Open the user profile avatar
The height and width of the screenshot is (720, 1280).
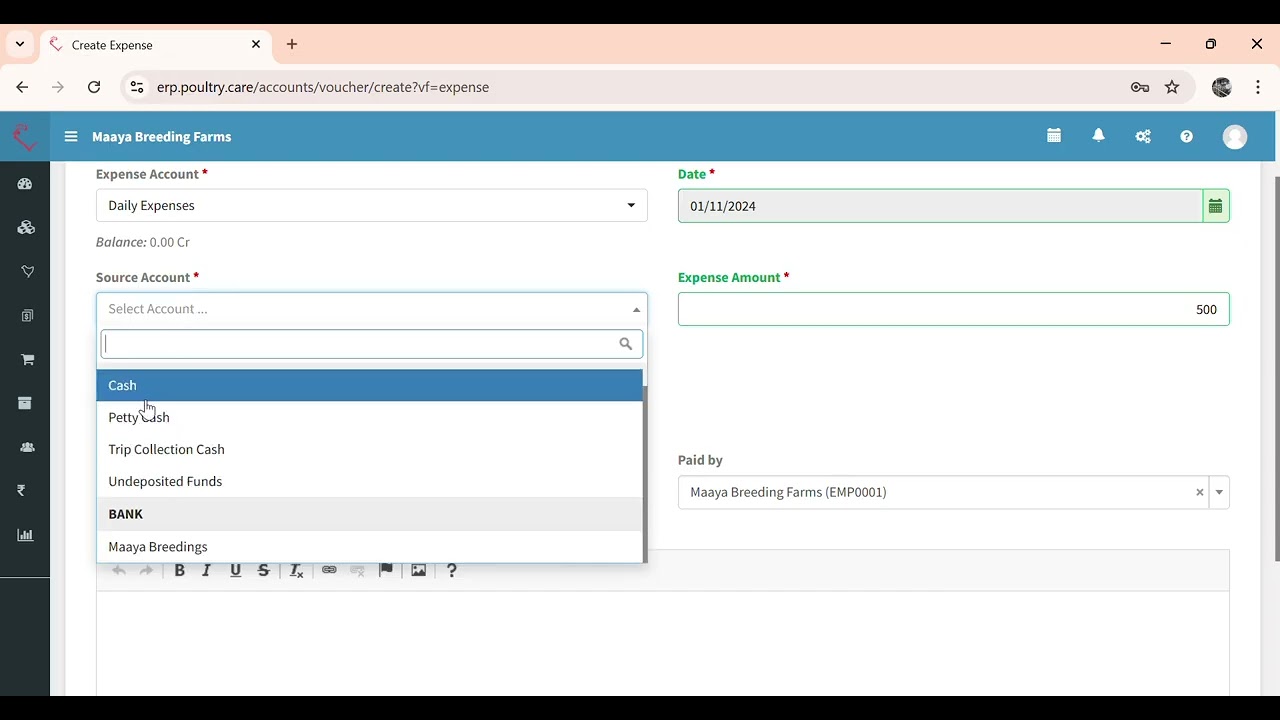coord(1235,137)
